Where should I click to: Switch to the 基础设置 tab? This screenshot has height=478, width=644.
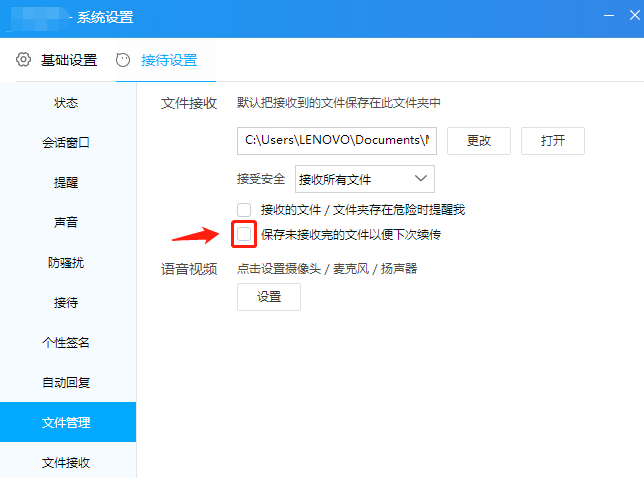[x=69, y=60]
